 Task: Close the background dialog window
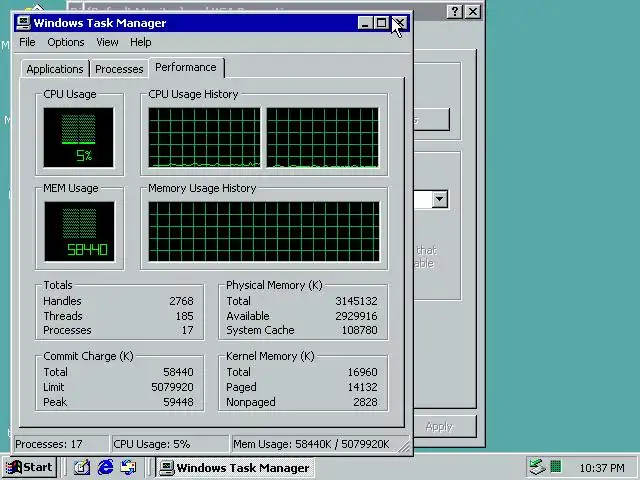(x=473, y=11)
